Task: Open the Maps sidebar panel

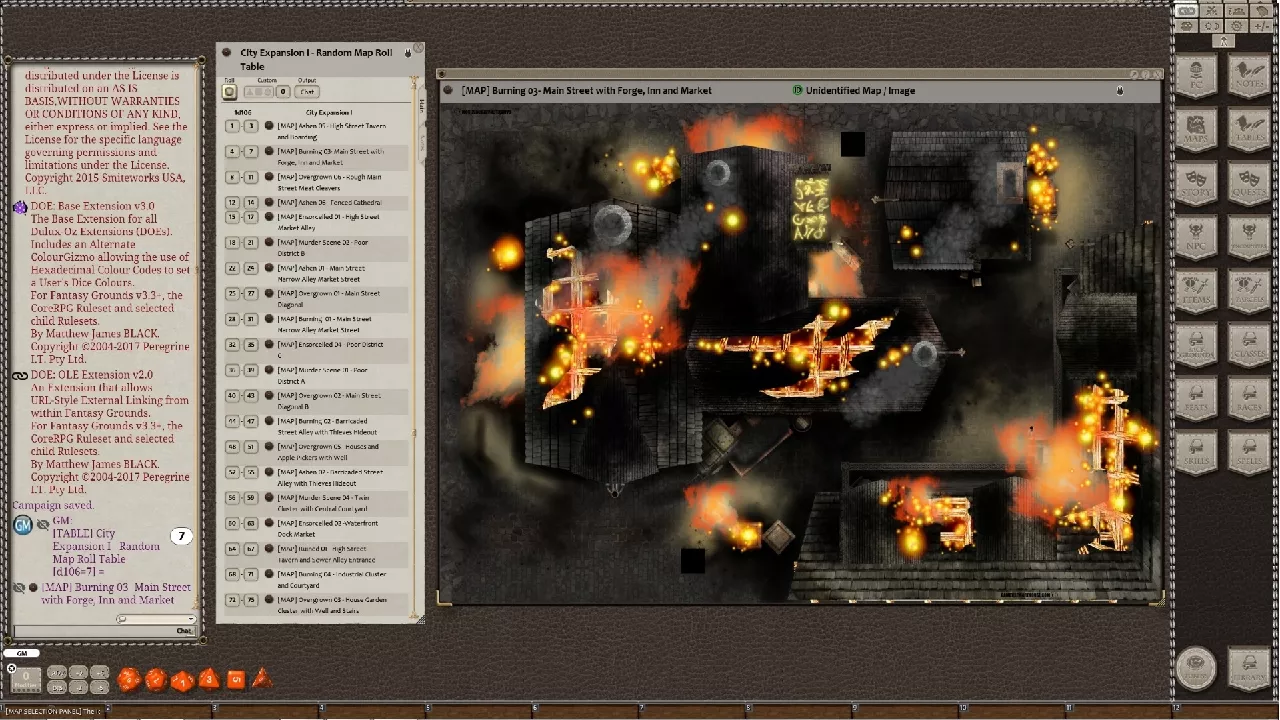Action: pos(1195,130)
